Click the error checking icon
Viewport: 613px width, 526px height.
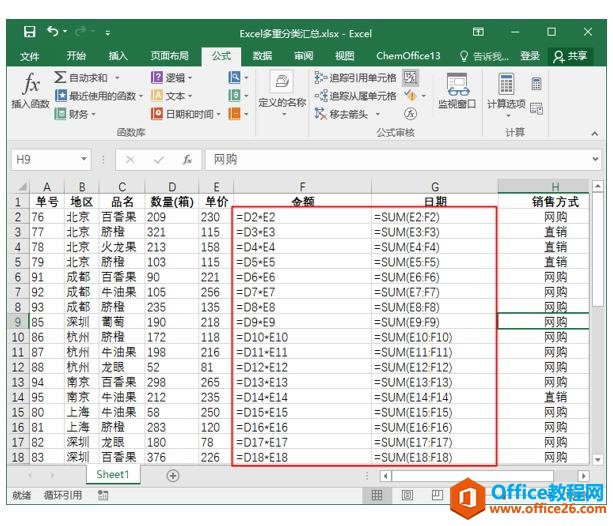click(410, 95)
